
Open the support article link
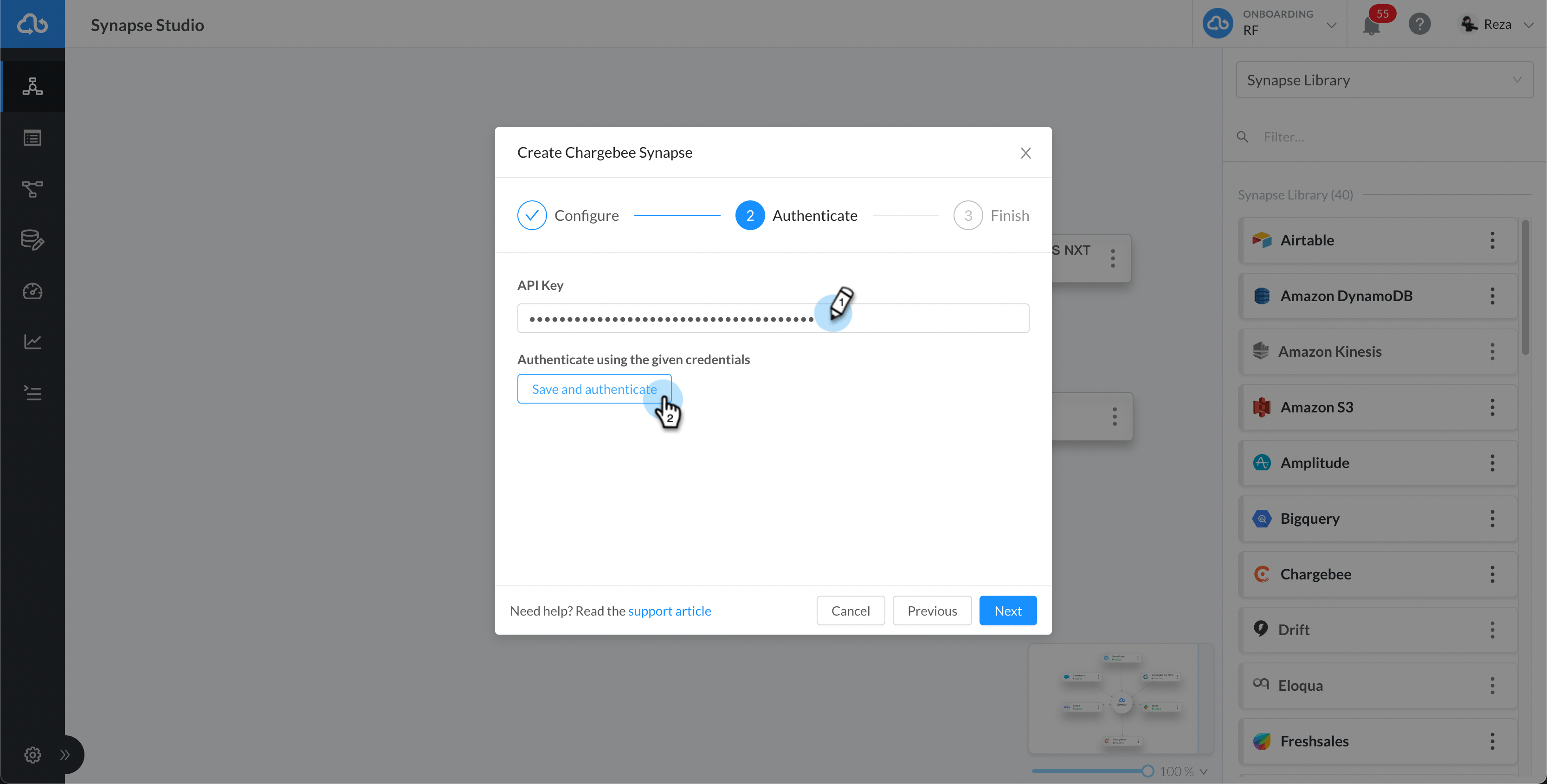(x=670, y=611)
